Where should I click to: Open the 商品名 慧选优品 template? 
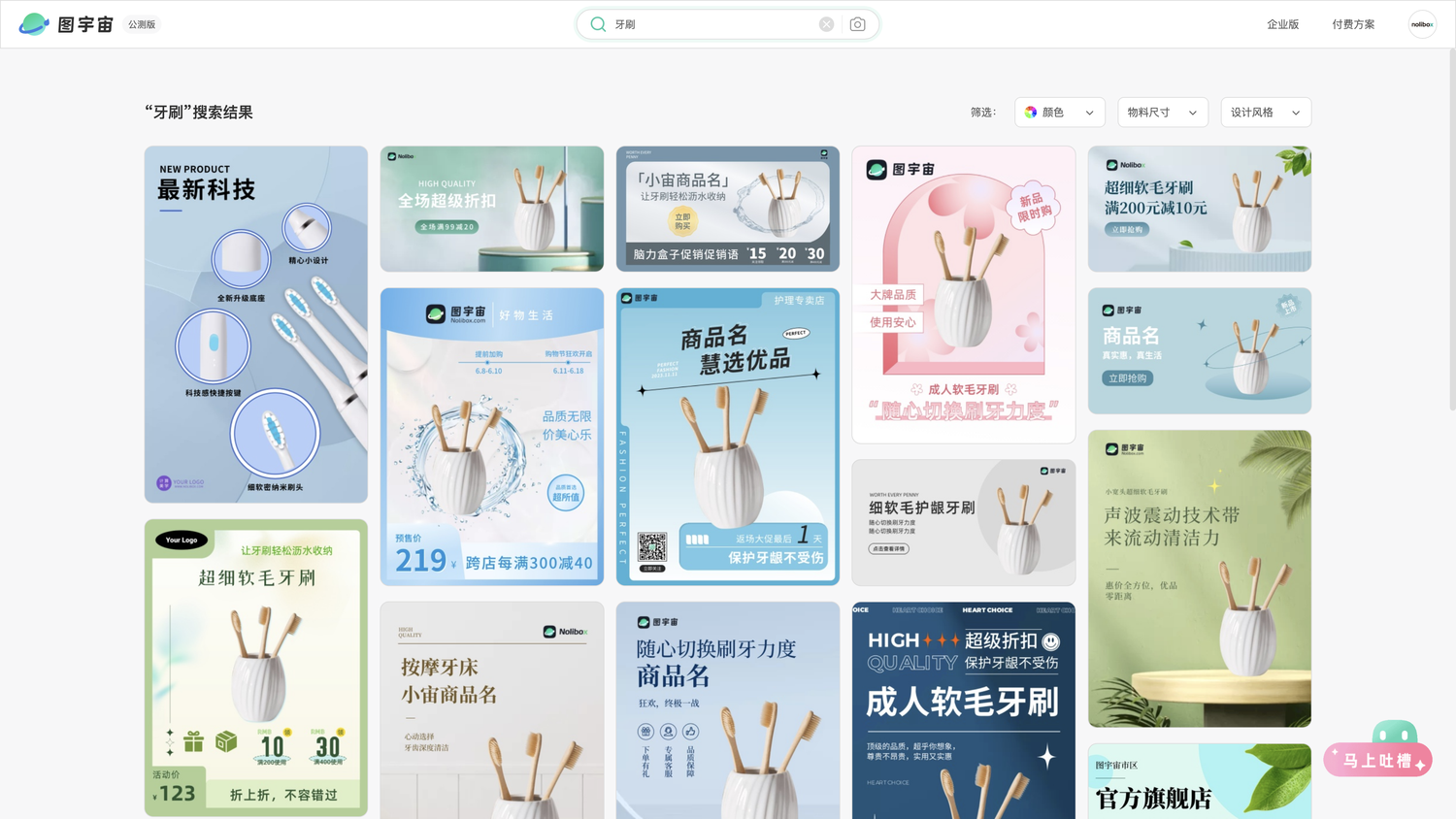728,437
